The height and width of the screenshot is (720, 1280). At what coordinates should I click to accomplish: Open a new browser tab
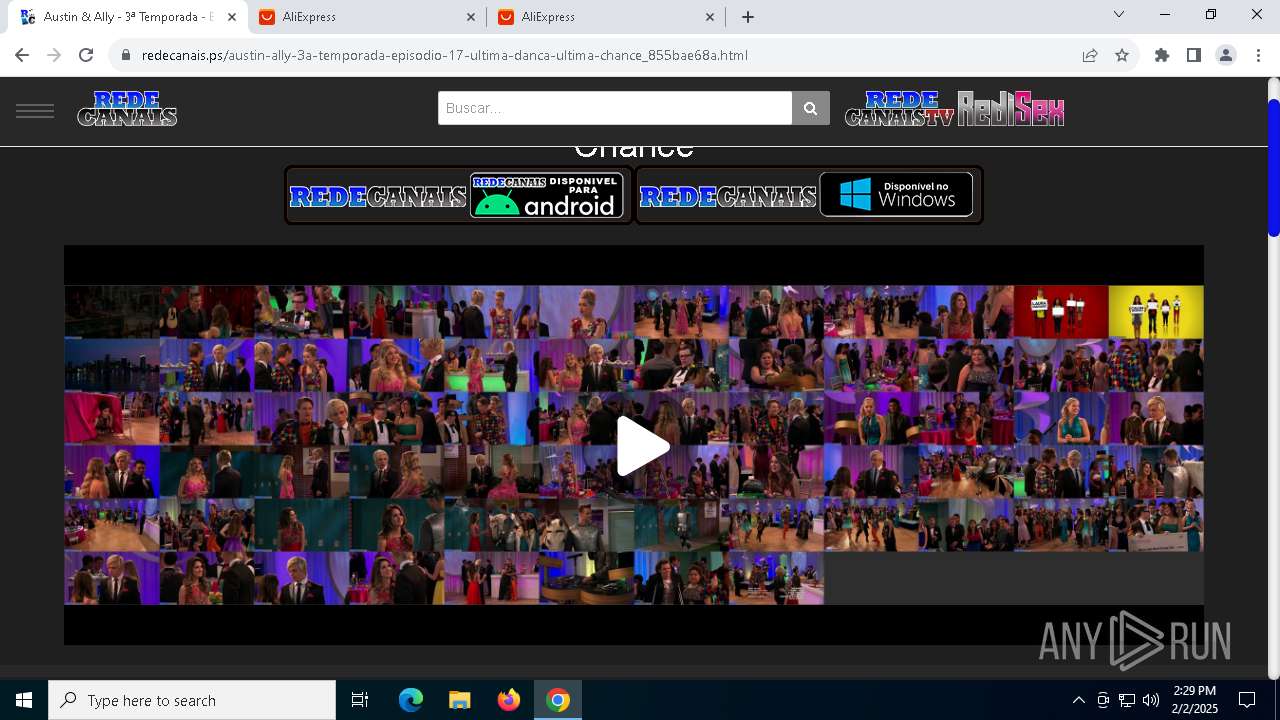tap(748, 17)
